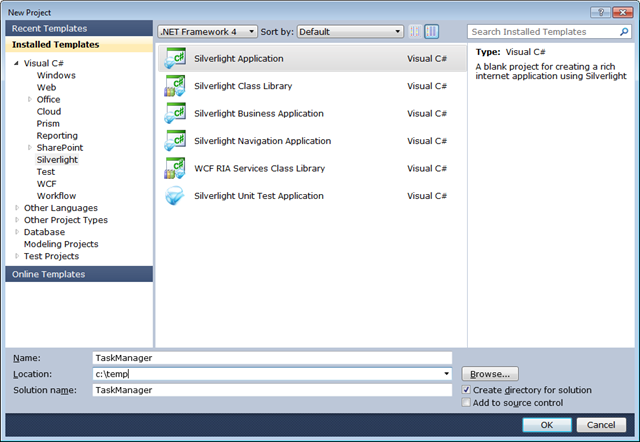Click the Silverlight Unit Test Application icon

tap(174, 196)
